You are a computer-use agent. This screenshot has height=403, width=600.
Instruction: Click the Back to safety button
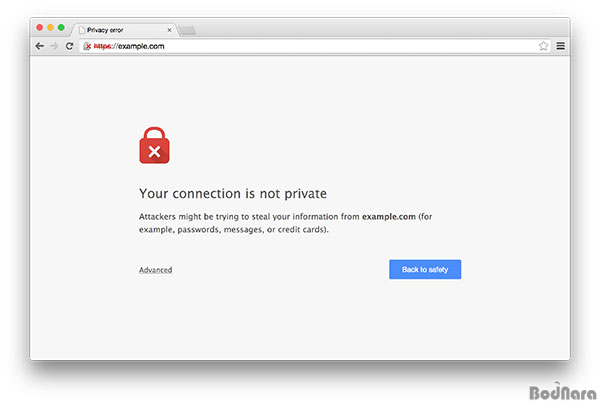425,269
